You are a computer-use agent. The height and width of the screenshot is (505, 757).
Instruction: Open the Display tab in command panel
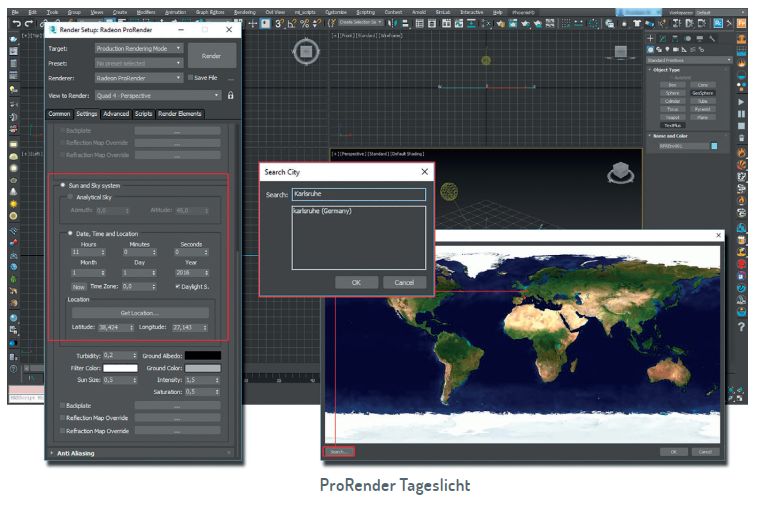[700, 38]
